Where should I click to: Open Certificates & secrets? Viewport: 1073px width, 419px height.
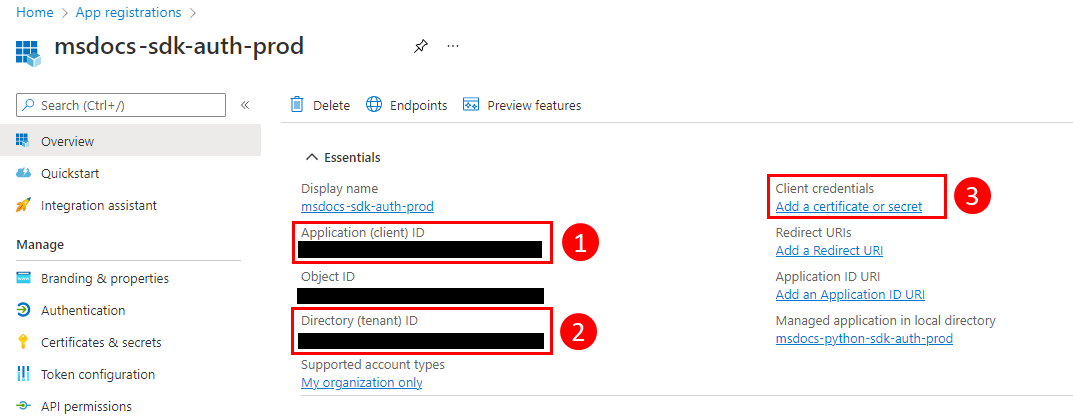pos(101,342)
